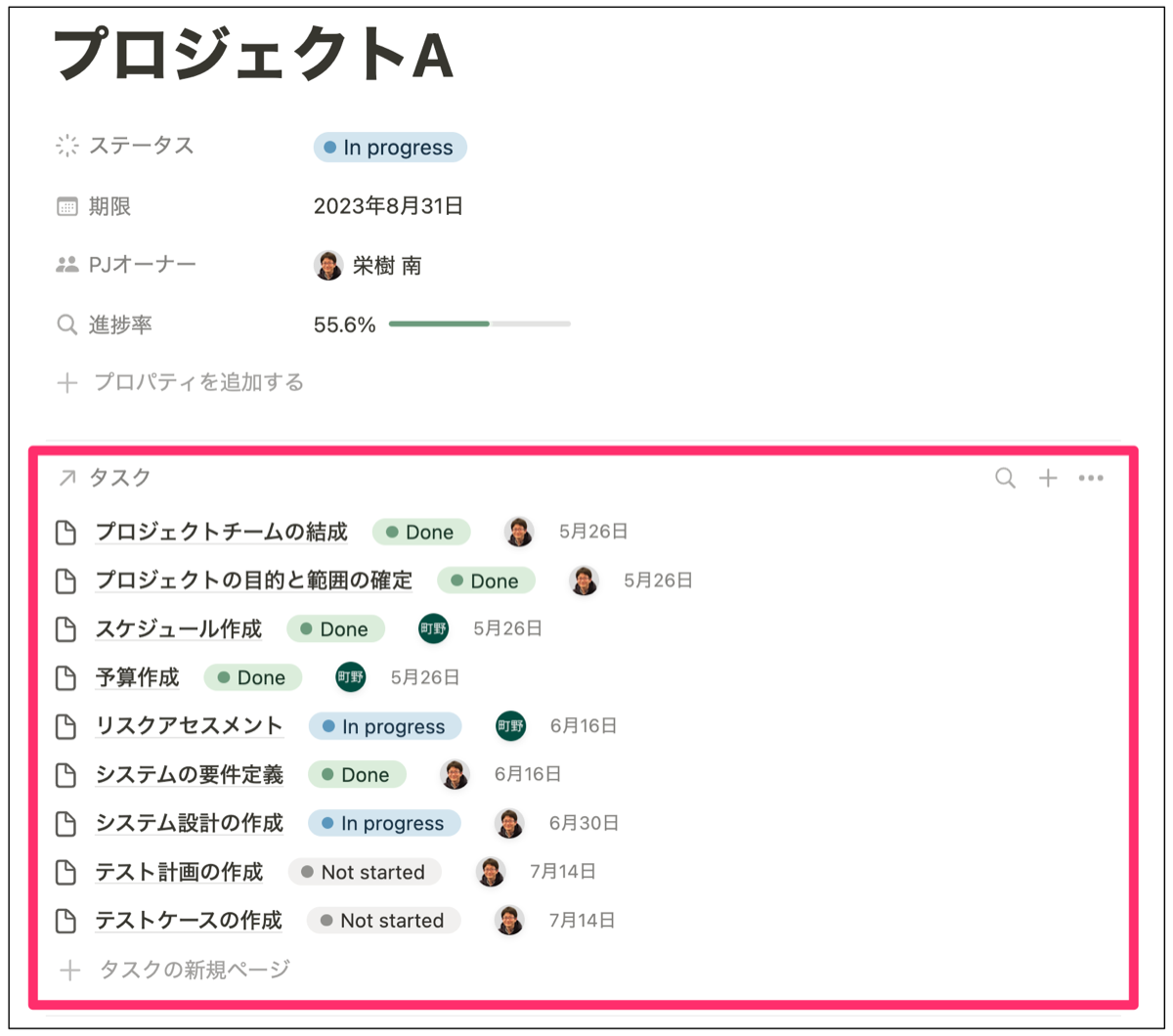Open the Done status tag on スケジュール作成

coord(335,628)
